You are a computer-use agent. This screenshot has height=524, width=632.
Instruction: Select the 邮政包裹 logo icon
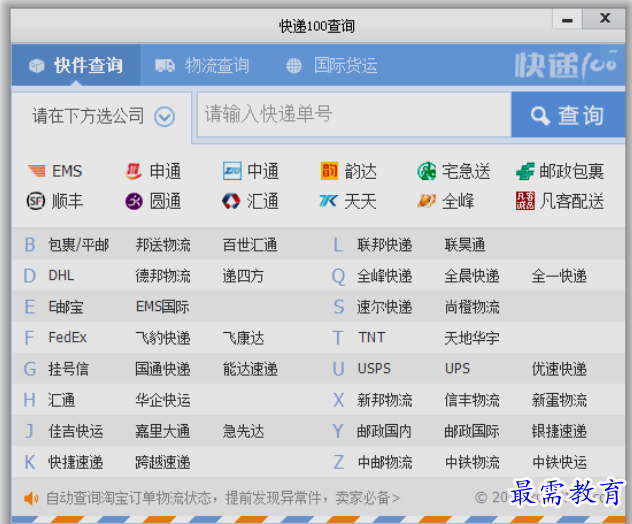coord(525,171)
